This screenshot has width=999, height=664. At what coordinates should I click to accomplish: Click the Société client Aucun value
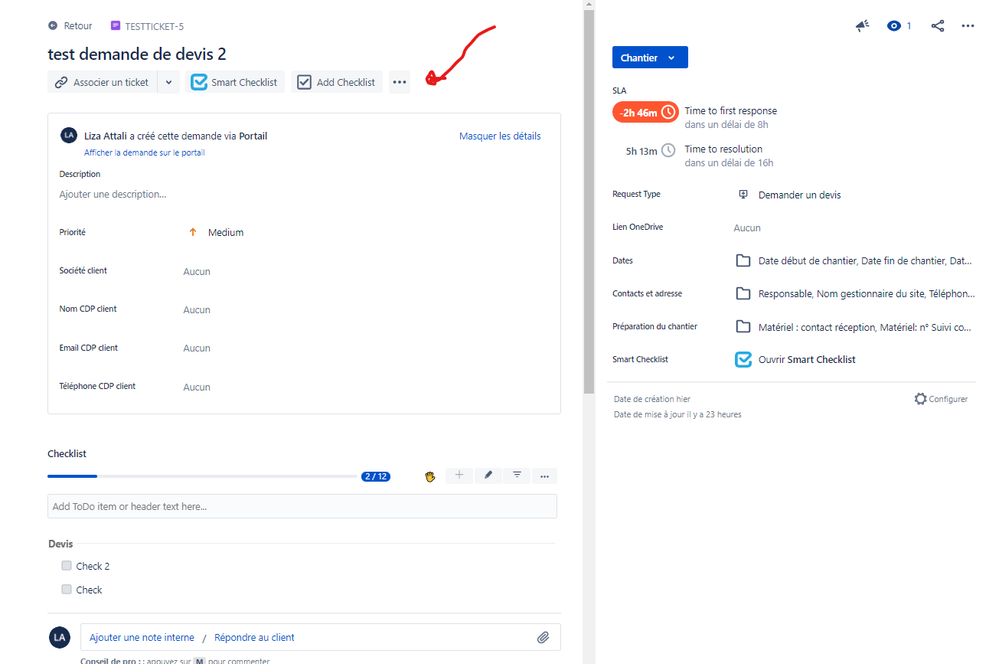pos(197,271)
